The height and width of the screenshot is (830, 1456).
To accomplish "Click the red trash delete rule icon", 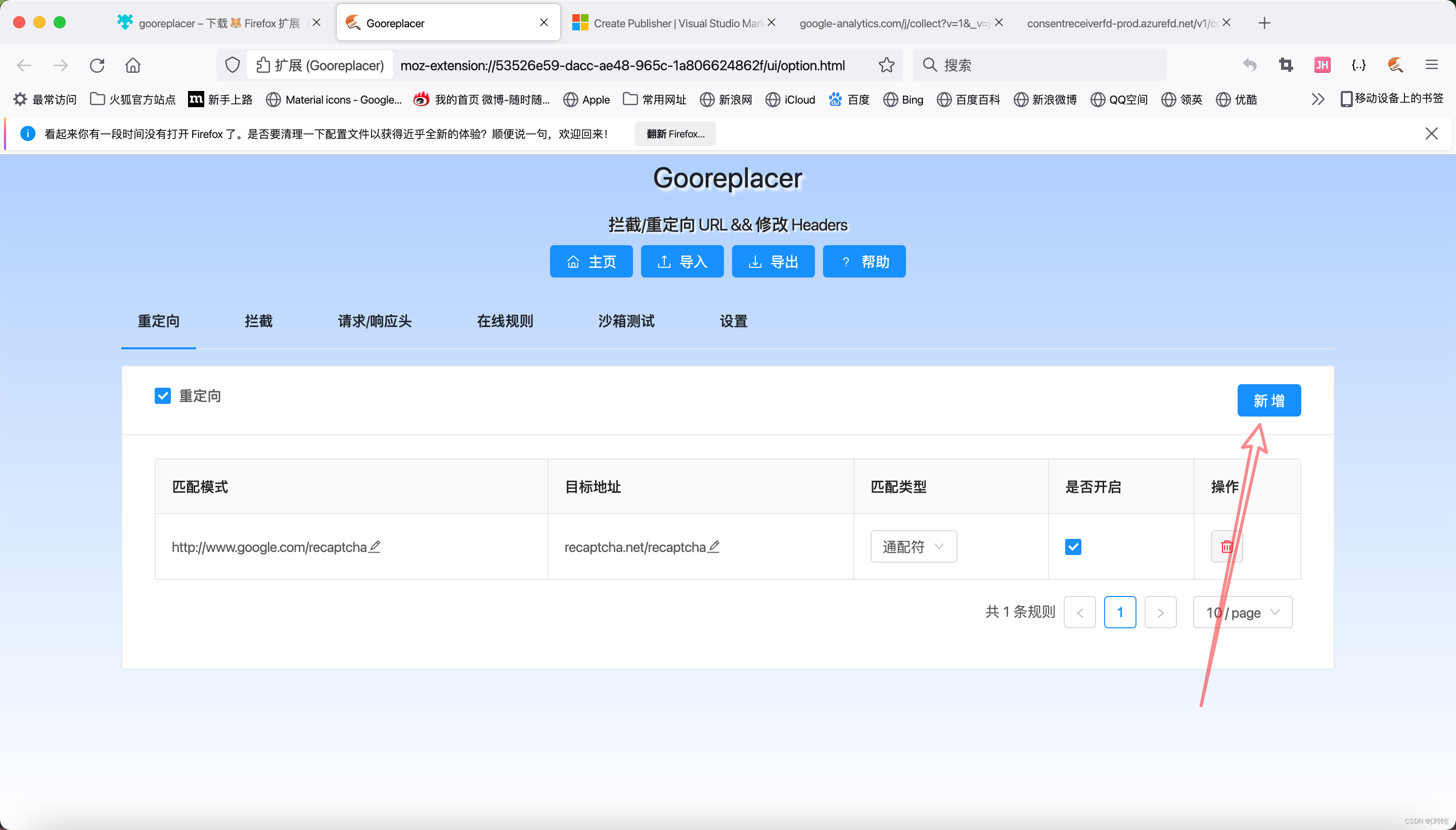I will click(x=1226, y=547).
